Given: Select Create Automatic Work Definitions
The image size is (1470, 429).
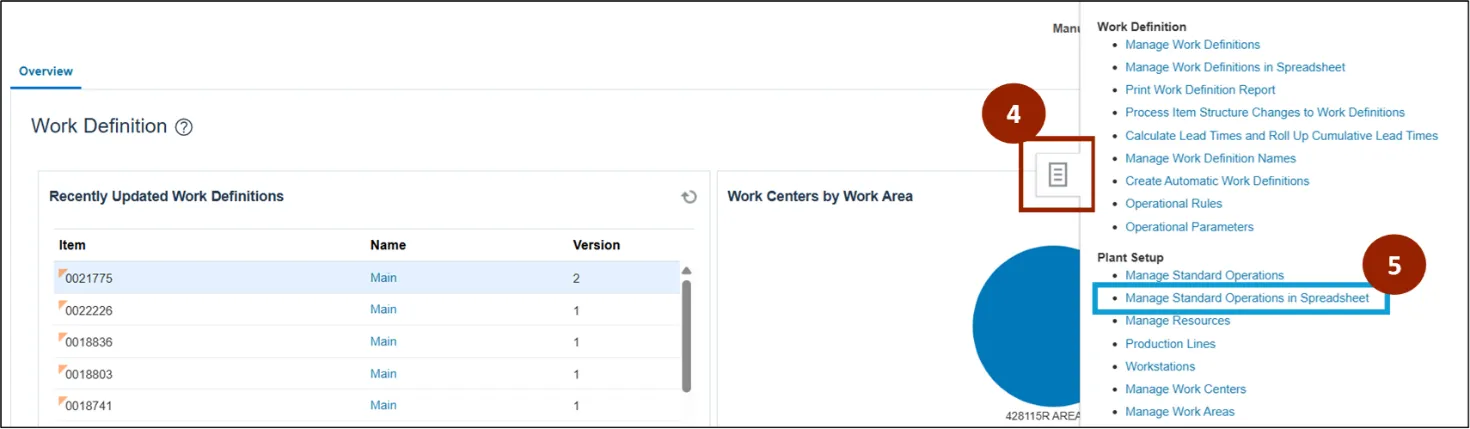Looking at the screenshot, I should click(1217, 181).
